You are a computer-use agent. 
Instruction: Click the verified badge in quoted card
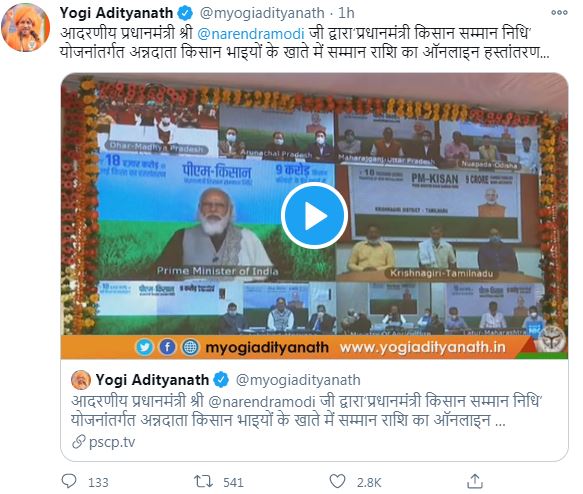click(x=221, y=380)
